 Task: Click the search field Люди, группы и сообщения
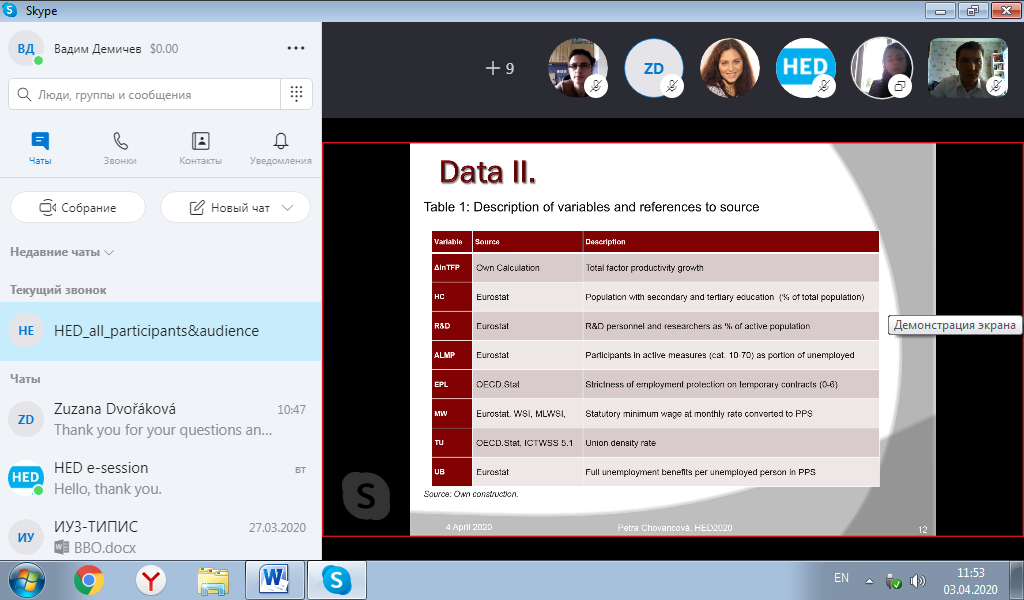[145, 94]
